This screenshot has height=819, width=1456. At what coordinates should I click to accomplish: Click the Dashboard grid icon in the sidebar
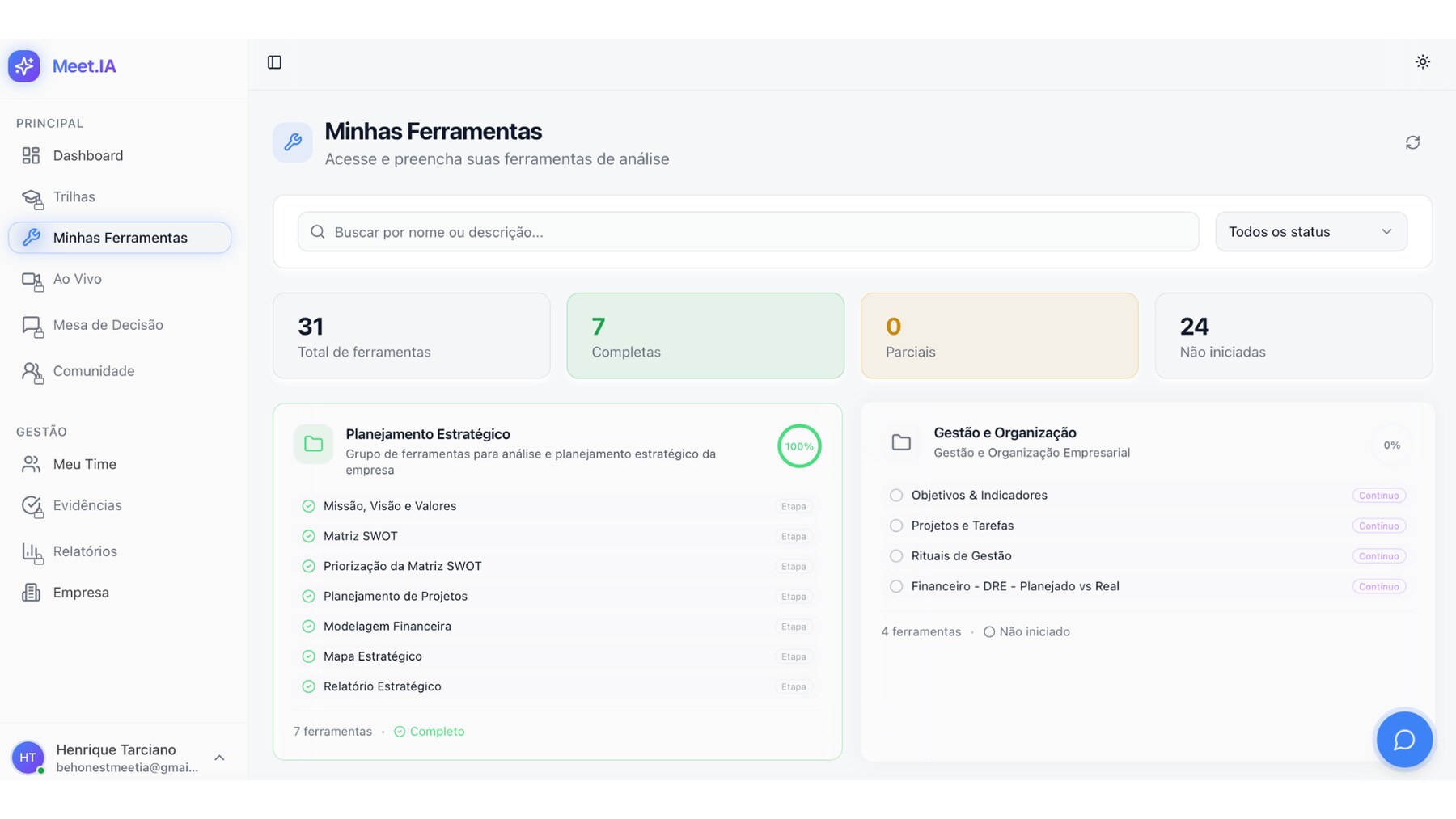pyautogui.click(x=31, y=155)
